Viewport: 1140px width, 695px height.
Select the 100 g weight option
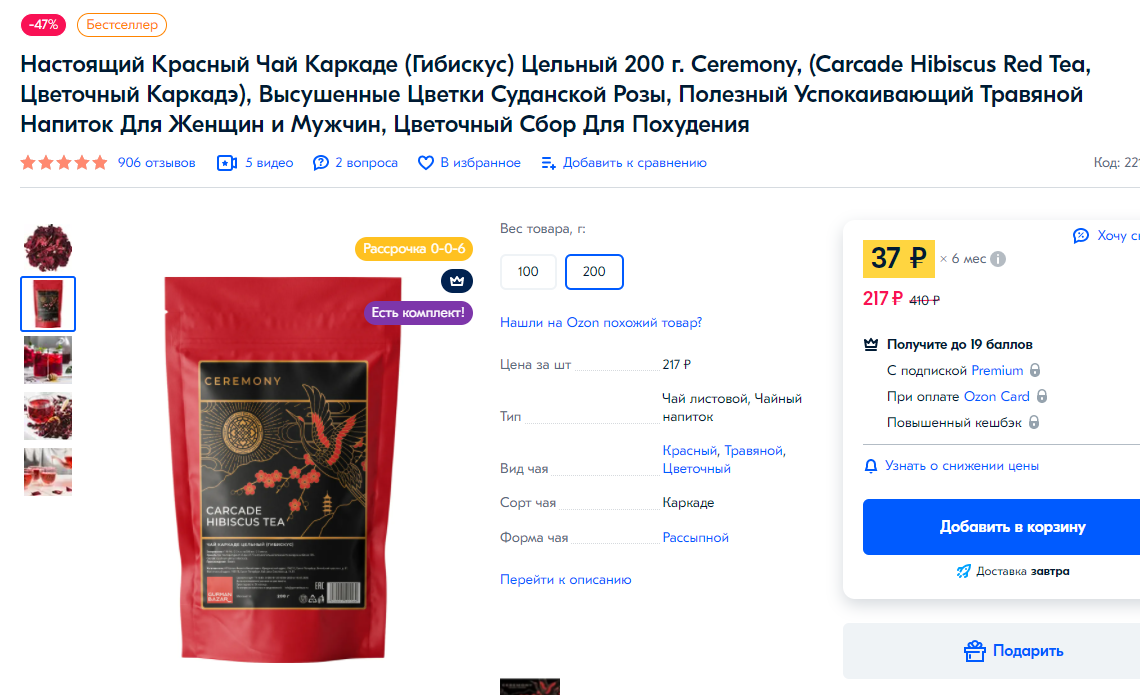pyautogui.click(x=528, y=272)
